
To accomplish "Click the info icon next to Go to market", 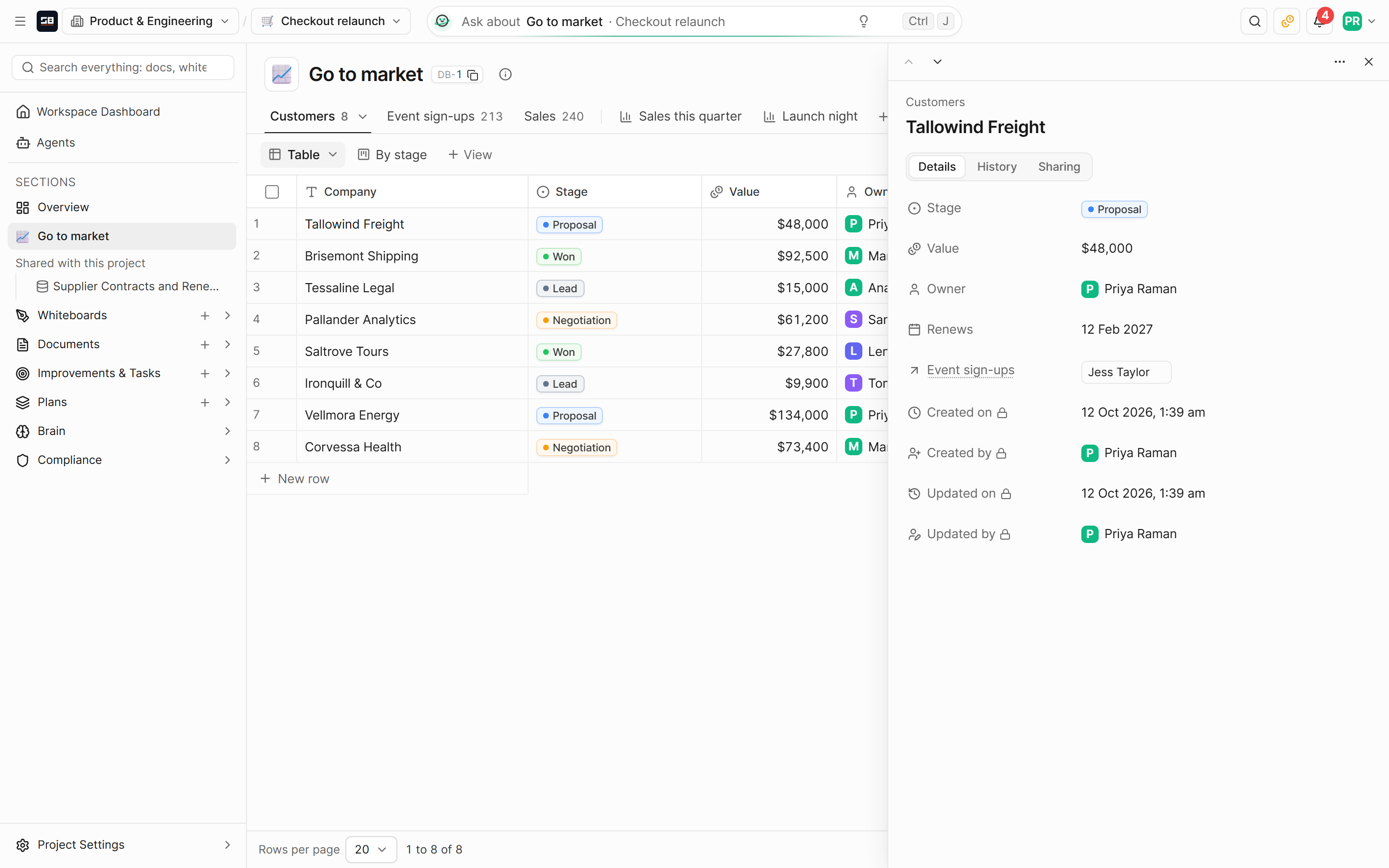I will 505,75.
